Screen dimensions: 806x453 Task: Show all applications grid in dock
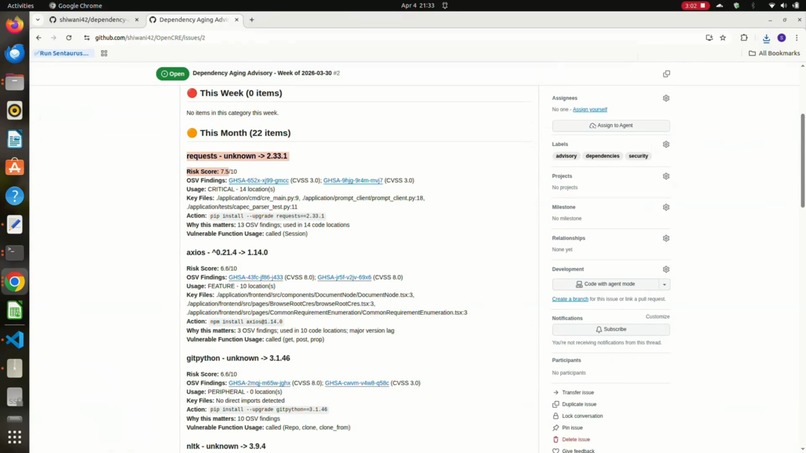(14, 437)
